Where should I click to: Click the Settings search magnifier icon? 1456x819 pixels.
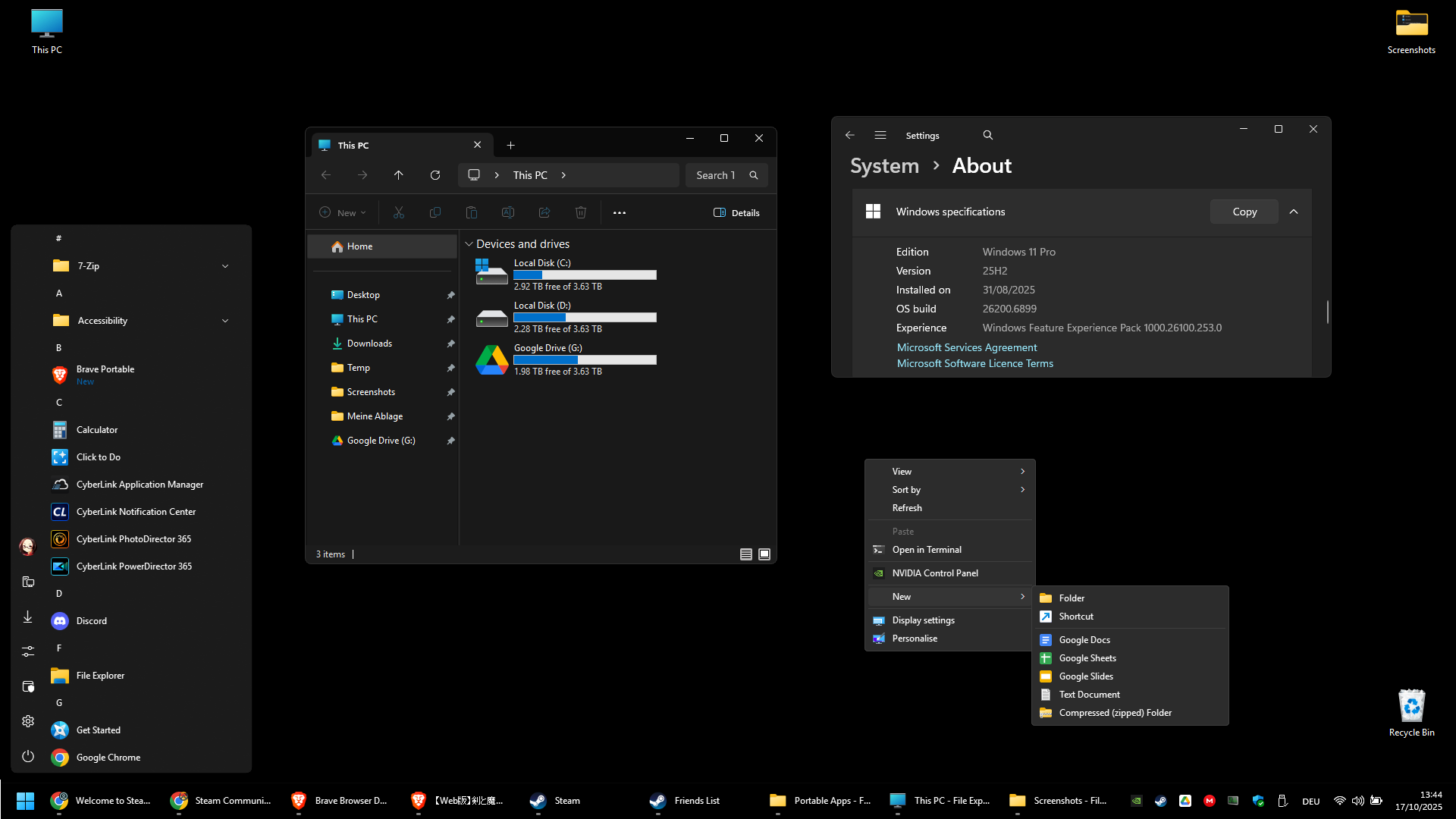(x=987, y=135)
